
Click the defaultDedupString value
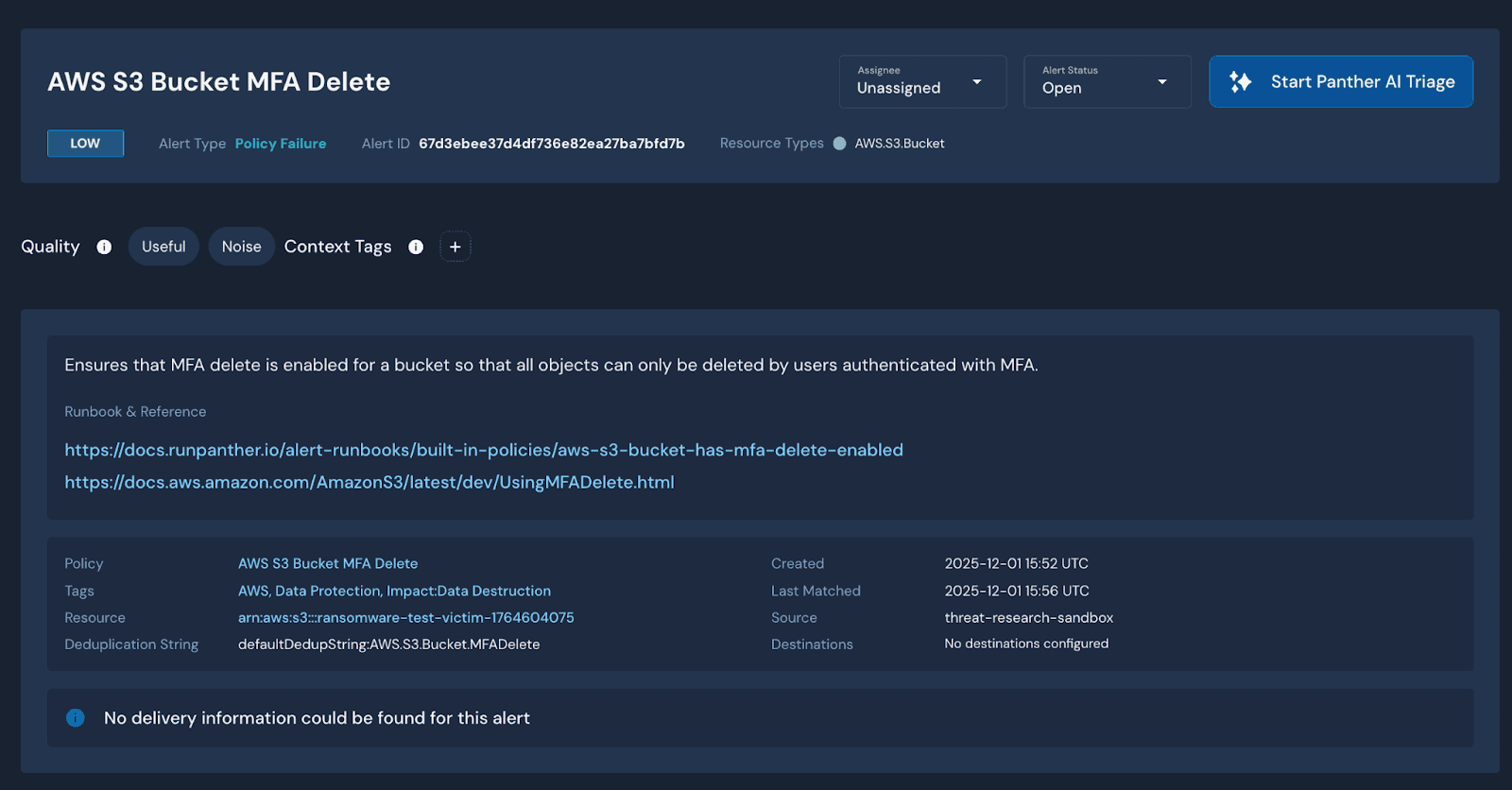pos(389,644)
